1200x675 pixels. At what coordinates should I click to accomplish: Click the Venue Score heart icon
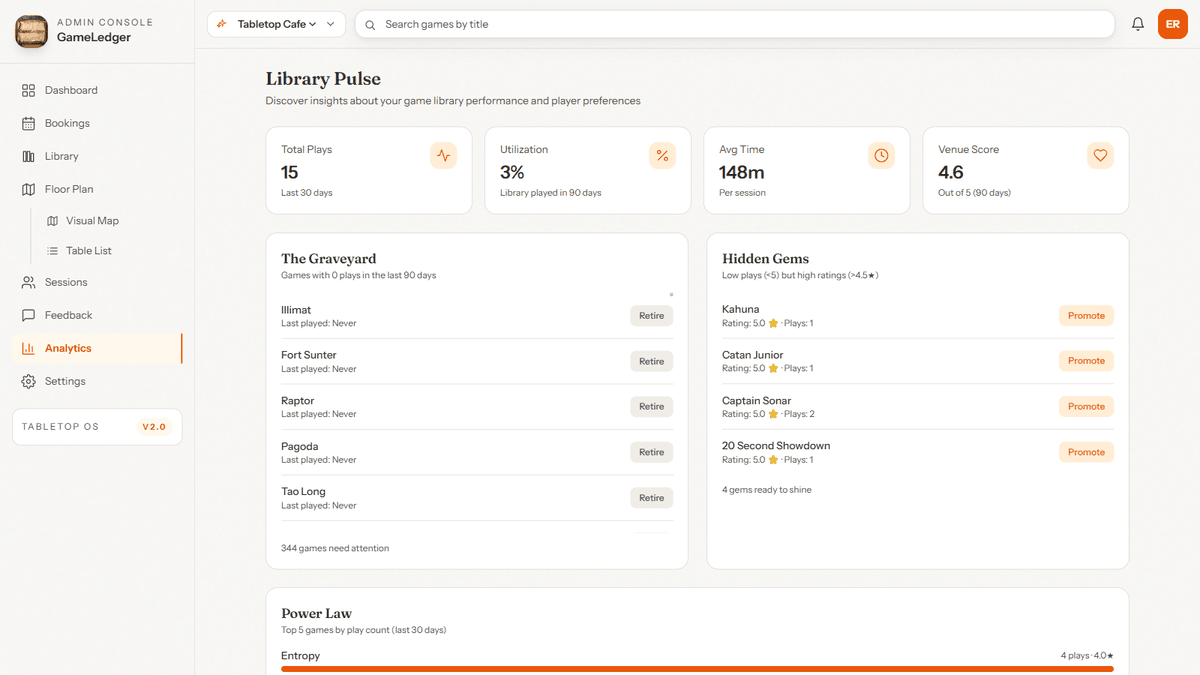pos(1100,155)
